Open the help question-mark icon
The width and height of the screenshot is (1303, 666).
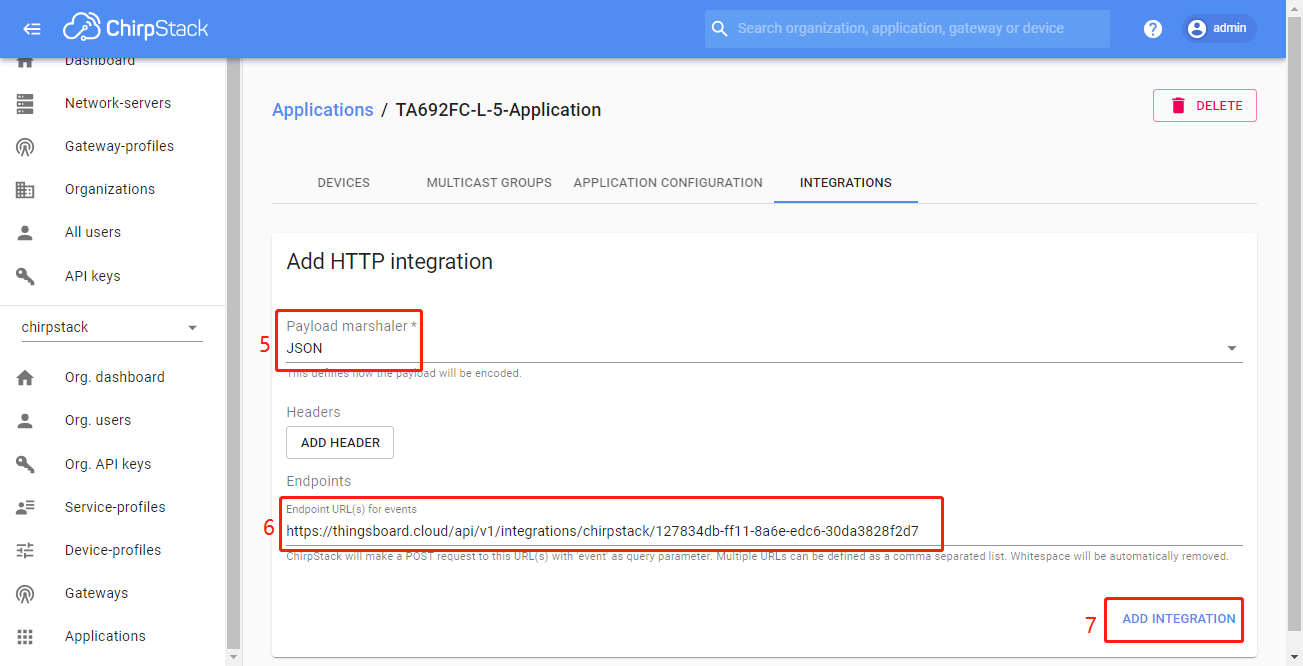coord(1153,29)
